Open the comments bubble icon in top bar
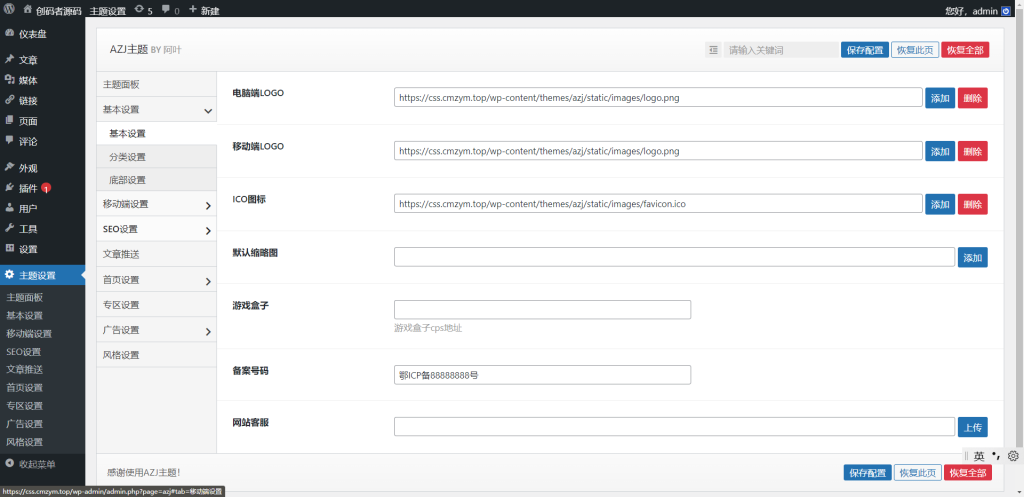 [x=168, y=10]
